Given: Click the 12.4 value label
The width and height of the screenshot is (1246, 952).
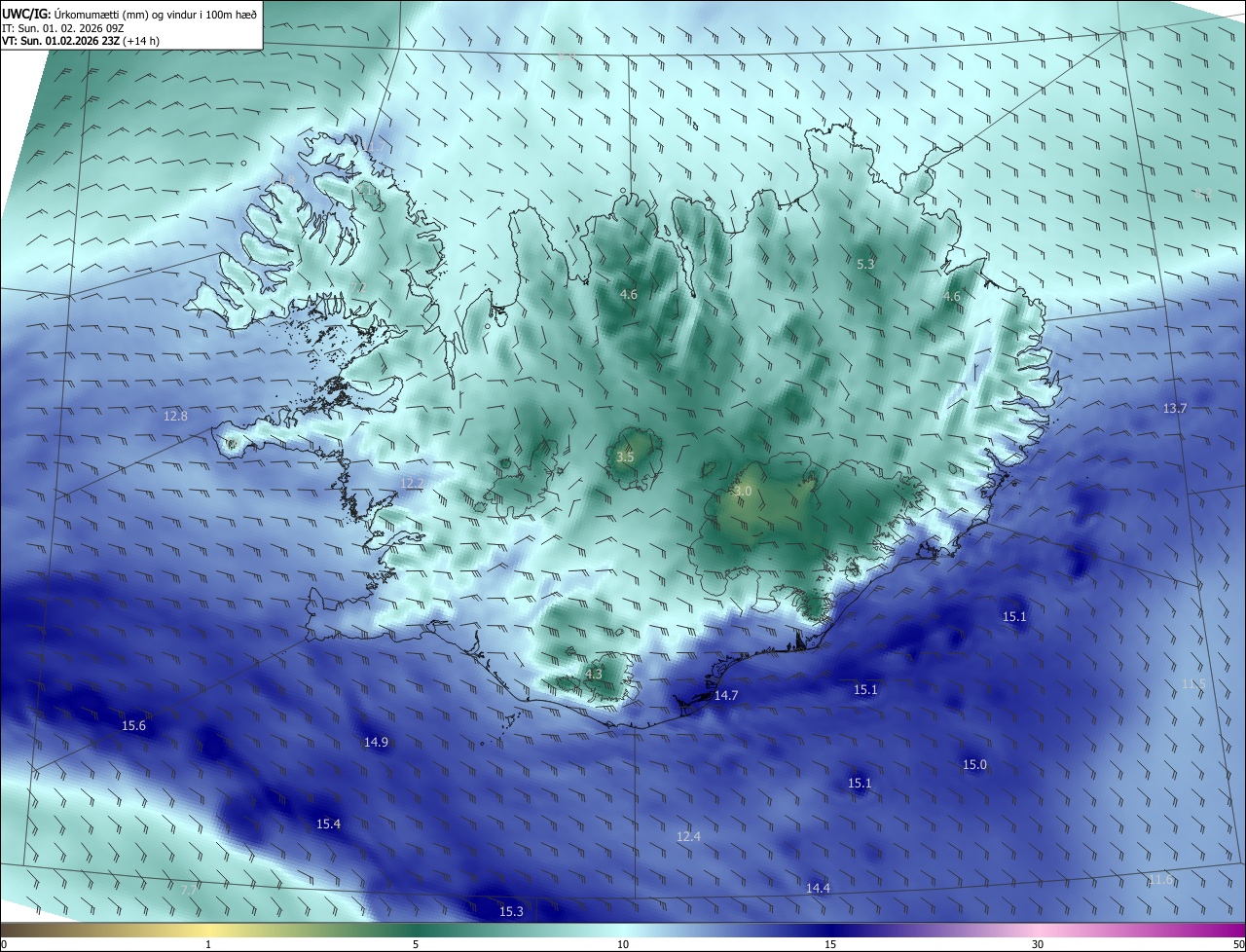Looking at the screenshot, I should coord(688,836).
